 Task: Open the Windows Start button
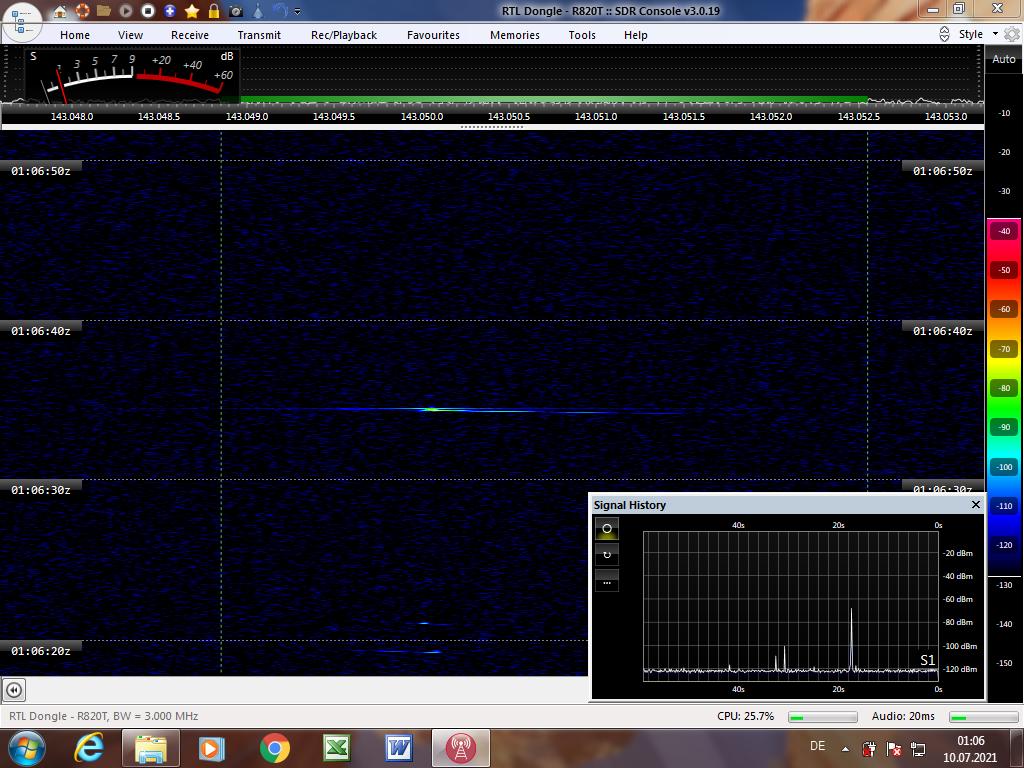click(x=27, y=748)
